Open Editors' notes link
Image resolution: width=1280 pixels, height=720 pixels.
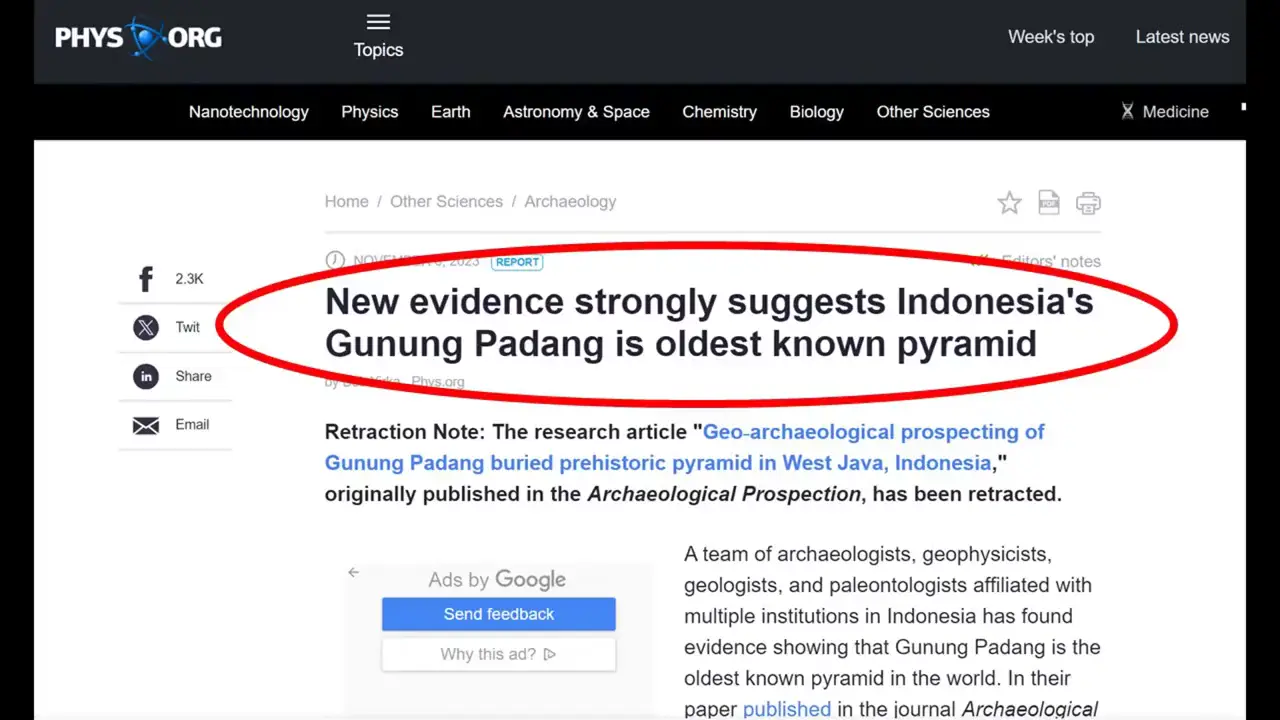tap(1050, 261)
